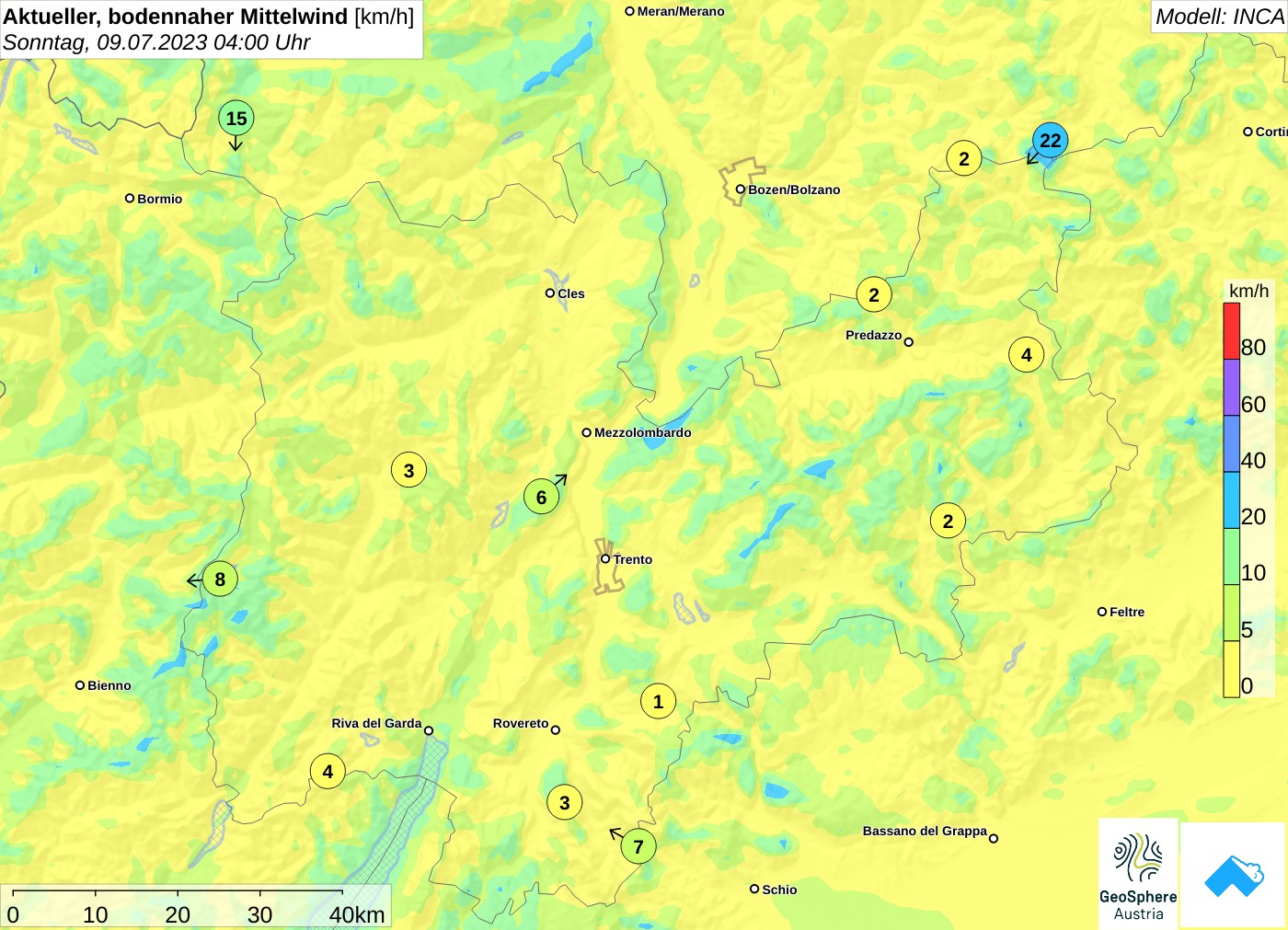This screenshot has height=930, width=1288.
Task: Select the Bozen/Bolzano city label
Action: (x=794, y=189)
